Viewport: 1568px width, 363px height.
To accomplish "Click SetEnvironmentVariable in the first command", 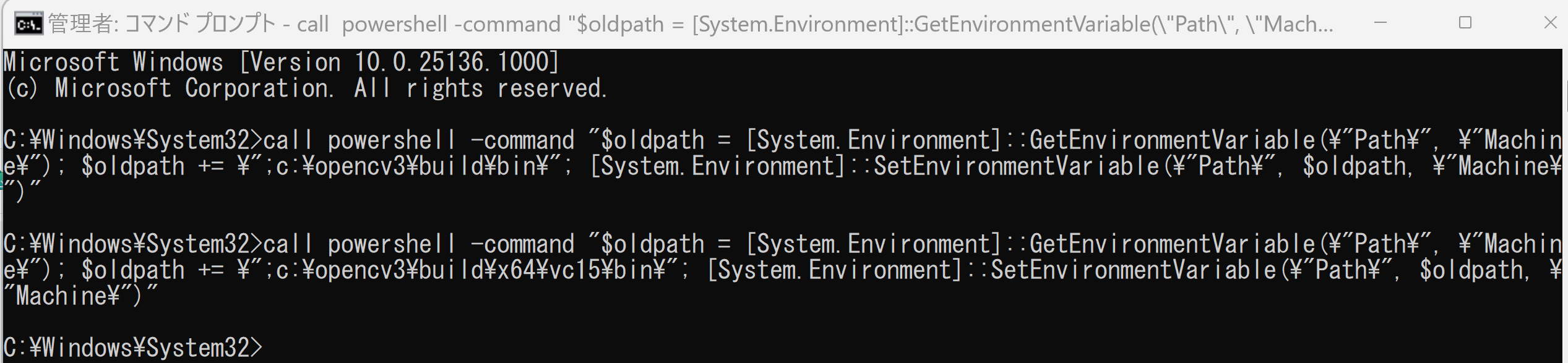I will tap(1016, 166).
